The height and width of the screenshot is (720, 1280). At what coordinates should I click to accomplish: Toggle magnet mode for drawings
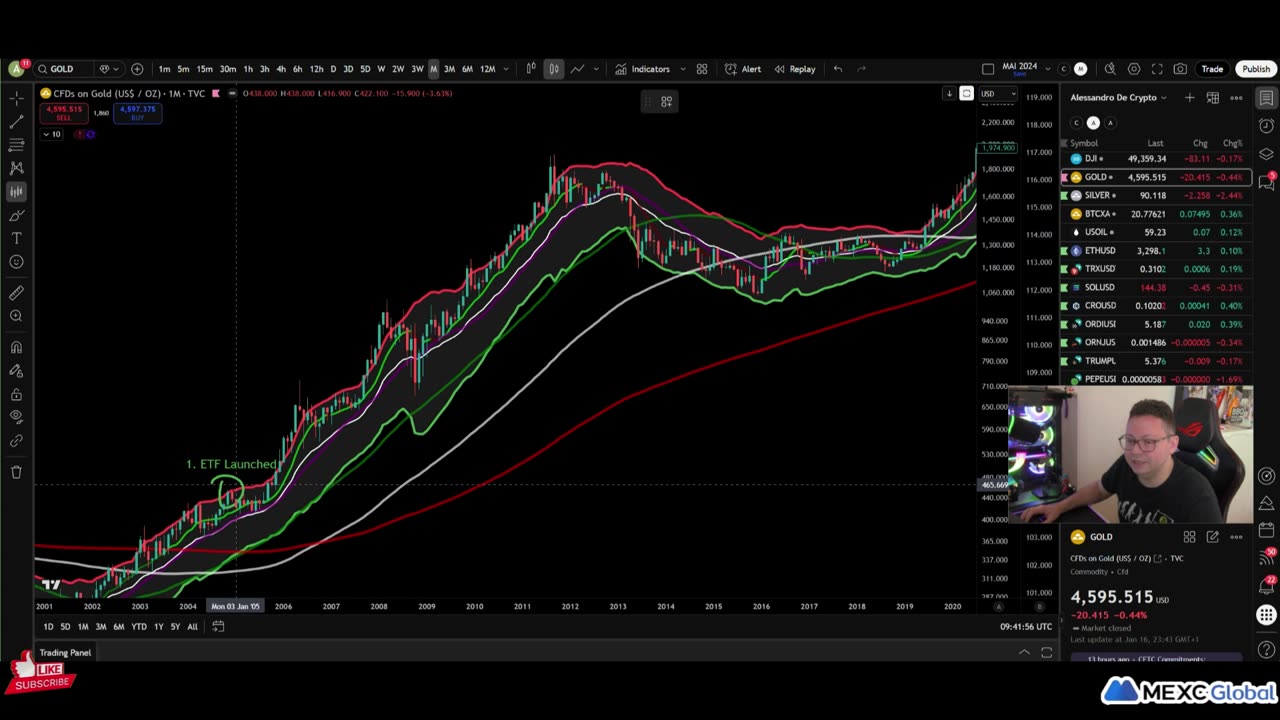16,347
